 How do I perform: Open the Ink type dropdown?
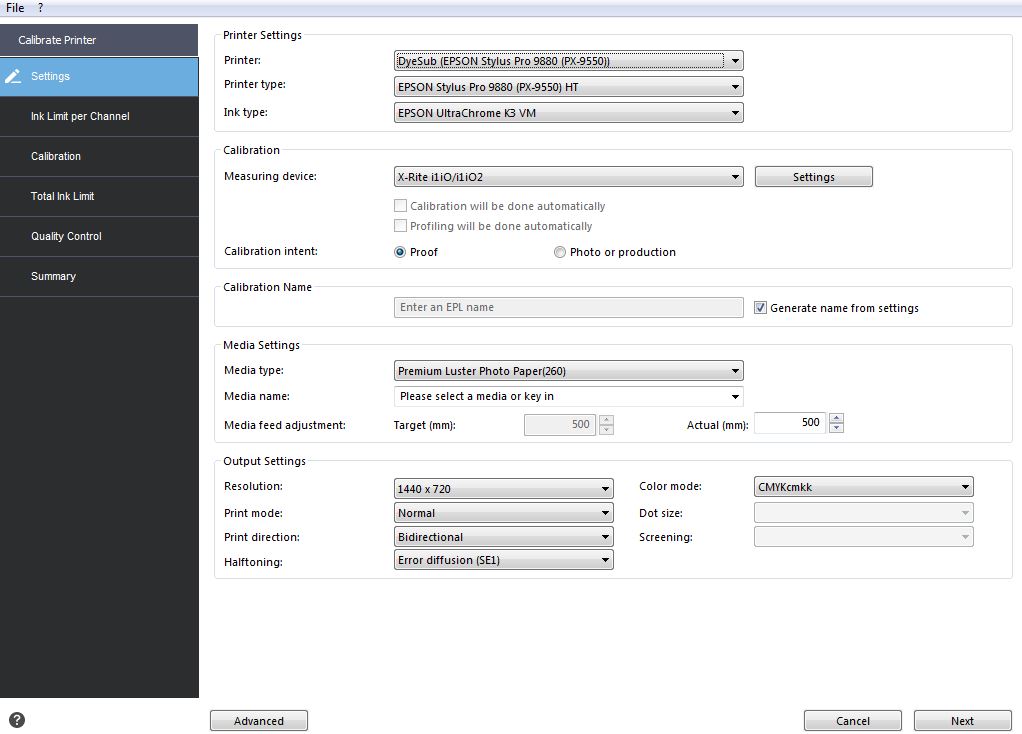736,112
